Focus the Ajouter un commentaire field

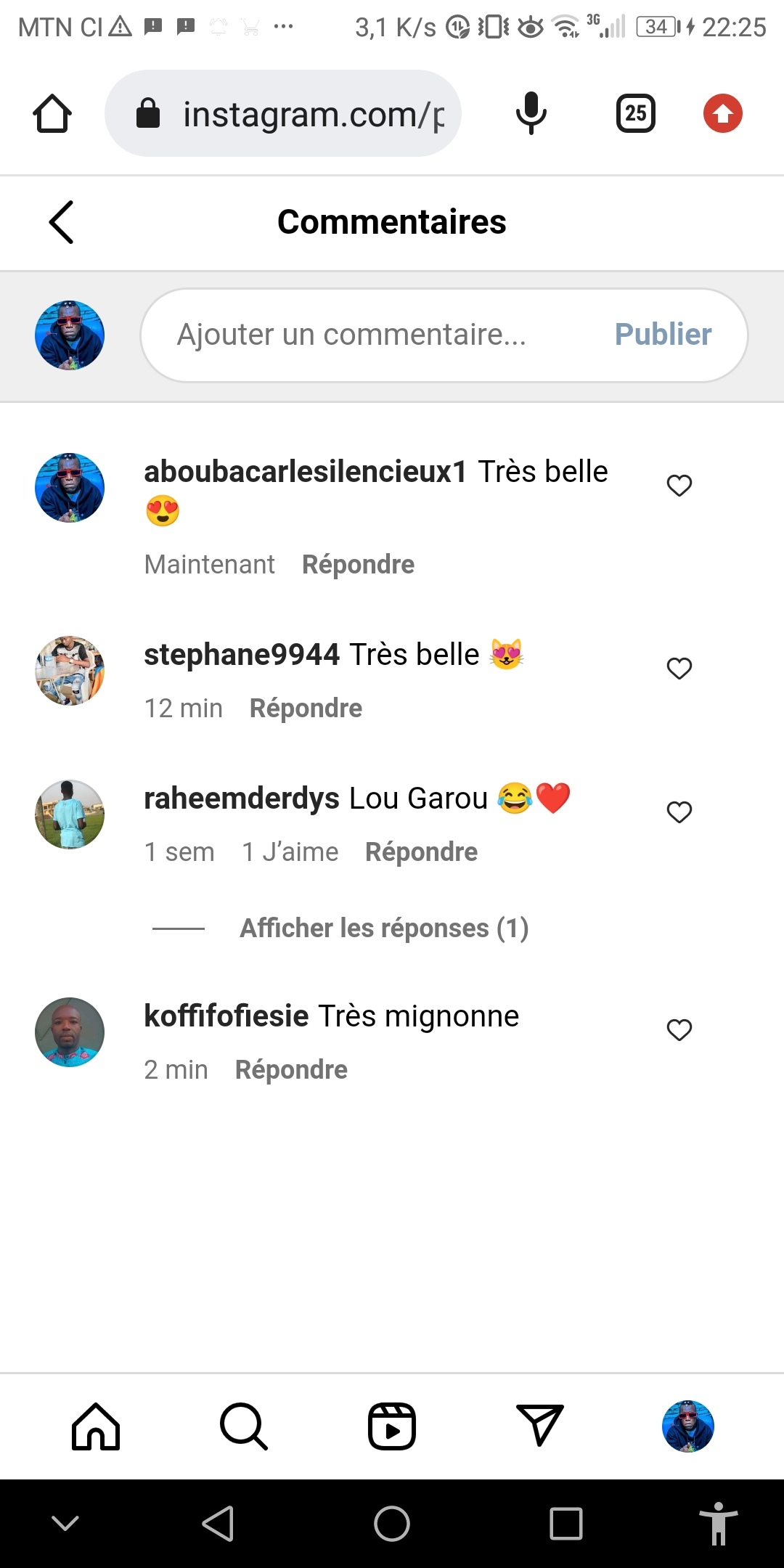[x=377, y=335]
